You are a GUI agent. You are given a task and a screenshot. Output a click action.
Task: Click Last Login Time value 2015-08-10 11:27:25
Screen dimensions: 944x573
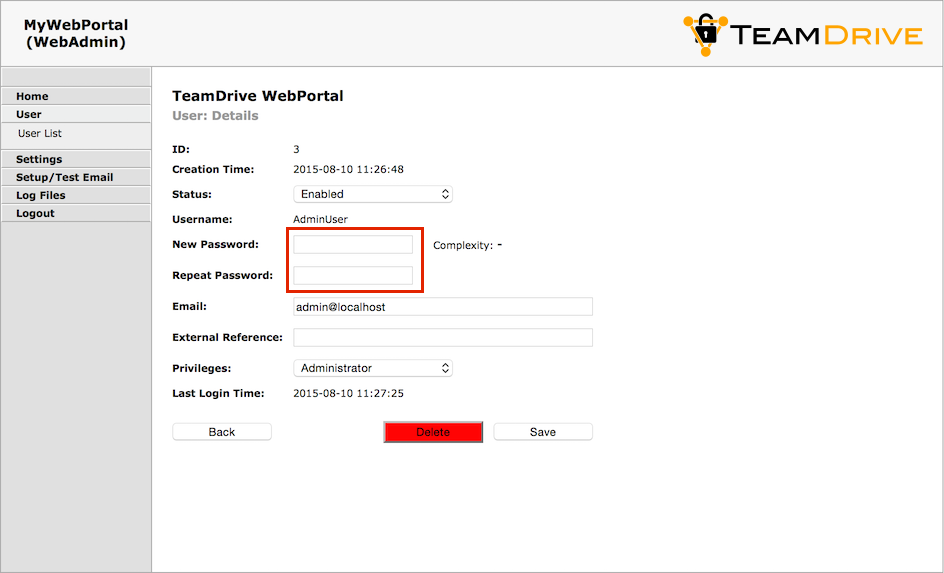[348, 394]
